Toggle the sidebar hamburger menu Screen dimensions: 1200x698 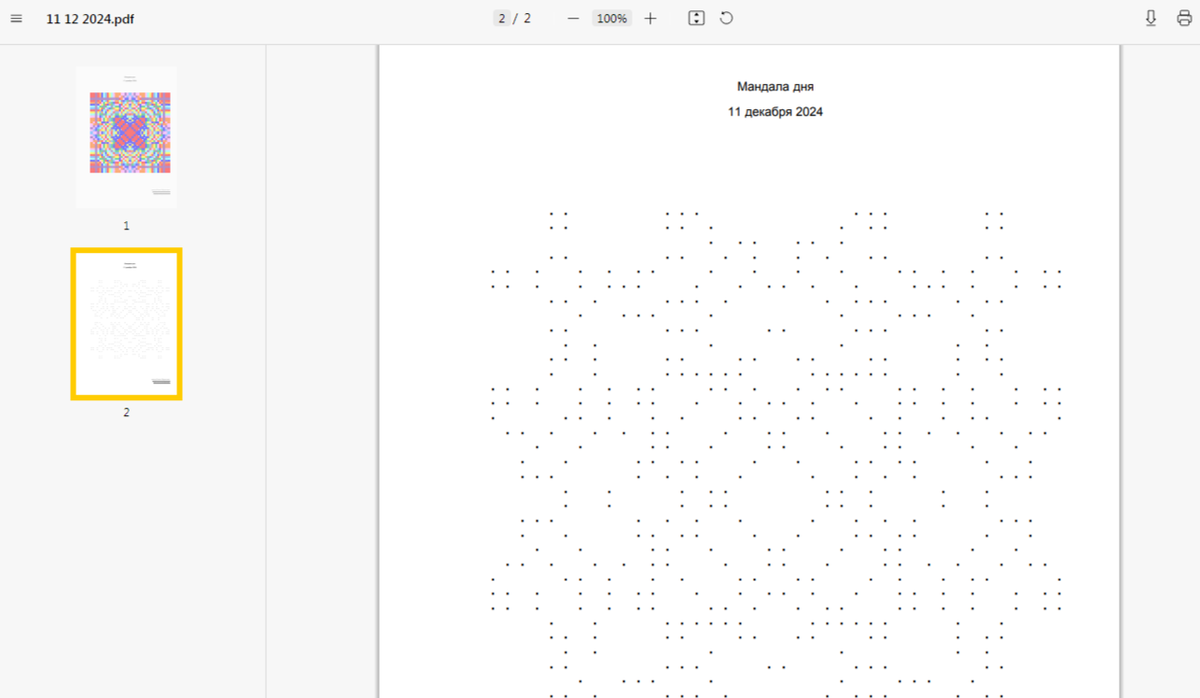click(x=16, y=19)
